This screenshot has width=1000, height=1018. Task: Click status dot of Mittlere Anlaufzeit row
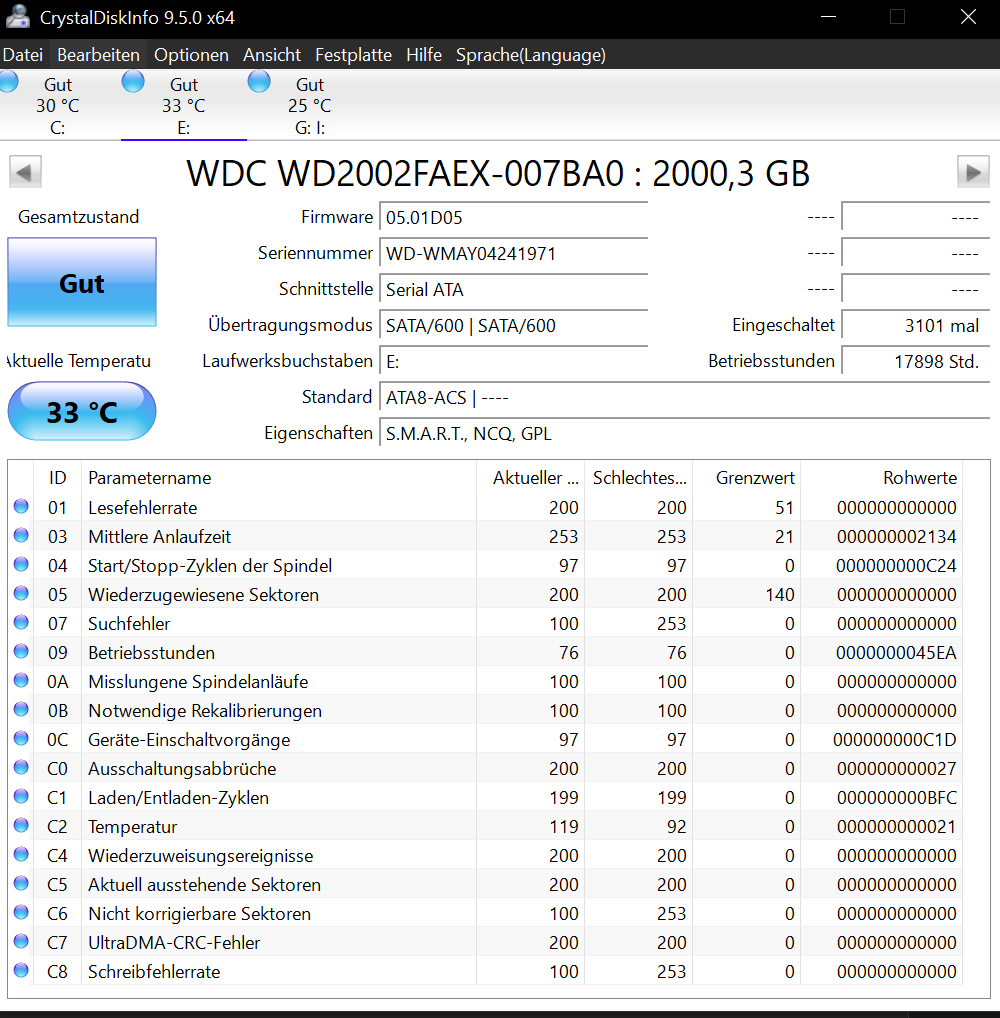point(21,536)
